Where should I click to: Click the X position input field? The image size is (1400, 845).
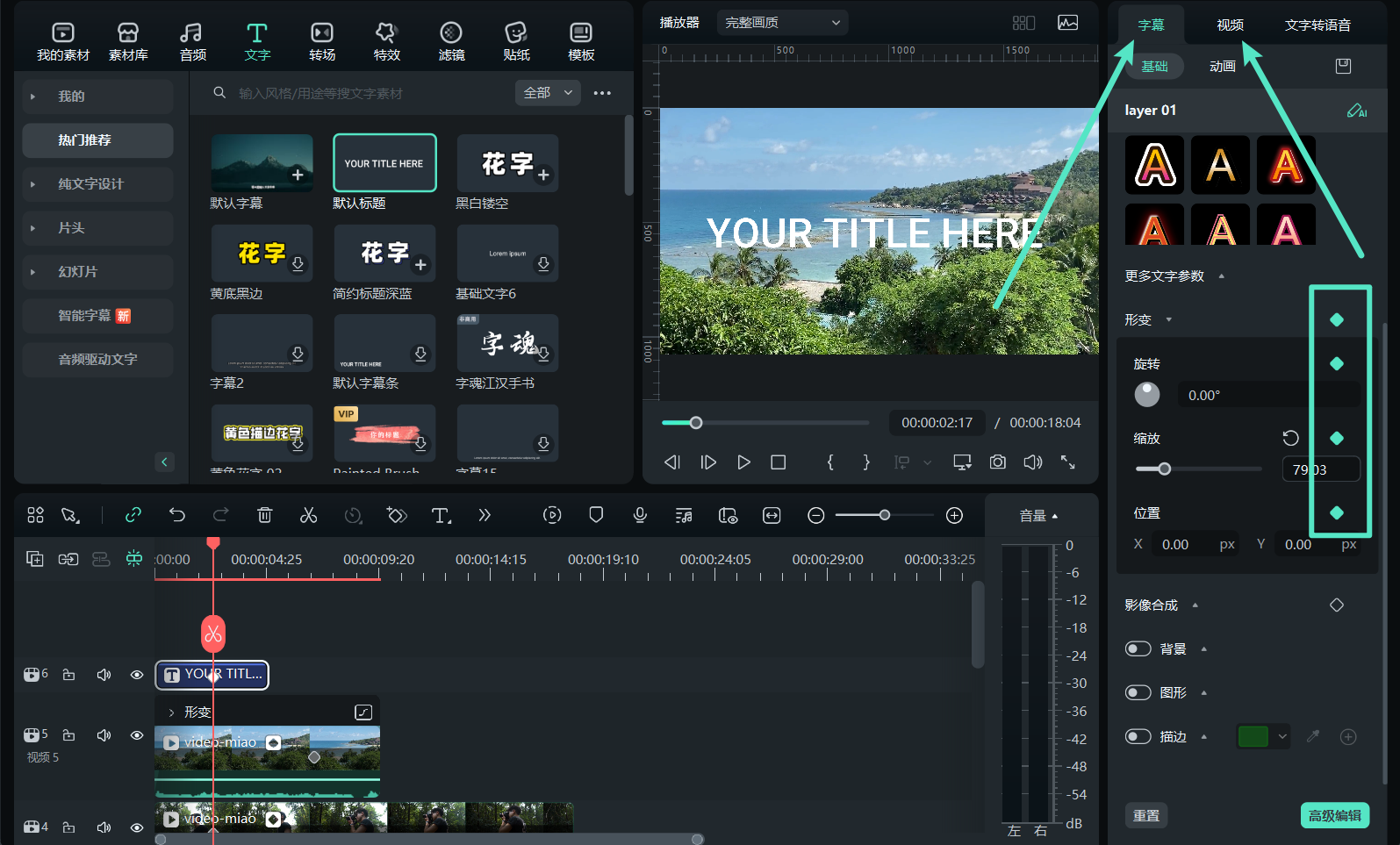(1195, 545)
